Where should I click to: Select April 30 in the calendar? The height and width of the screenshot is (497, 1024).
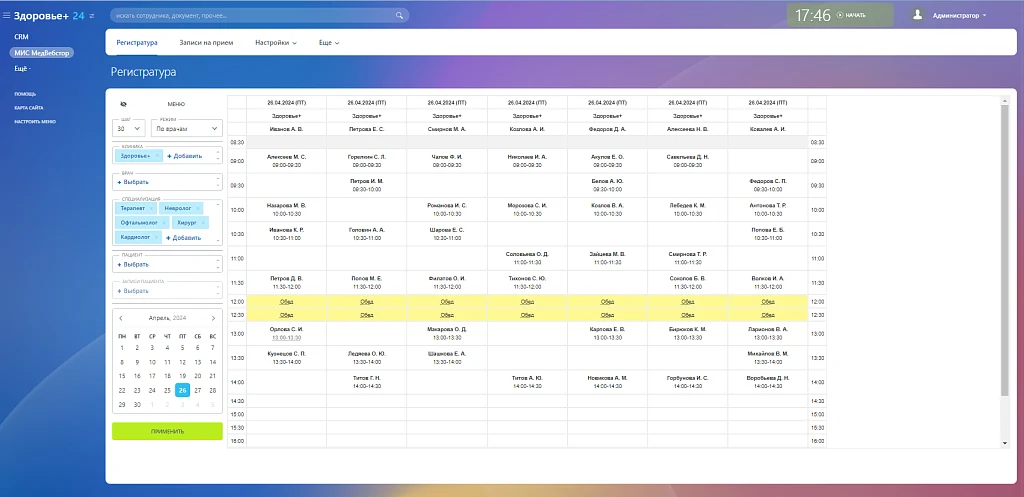point(137,404)
